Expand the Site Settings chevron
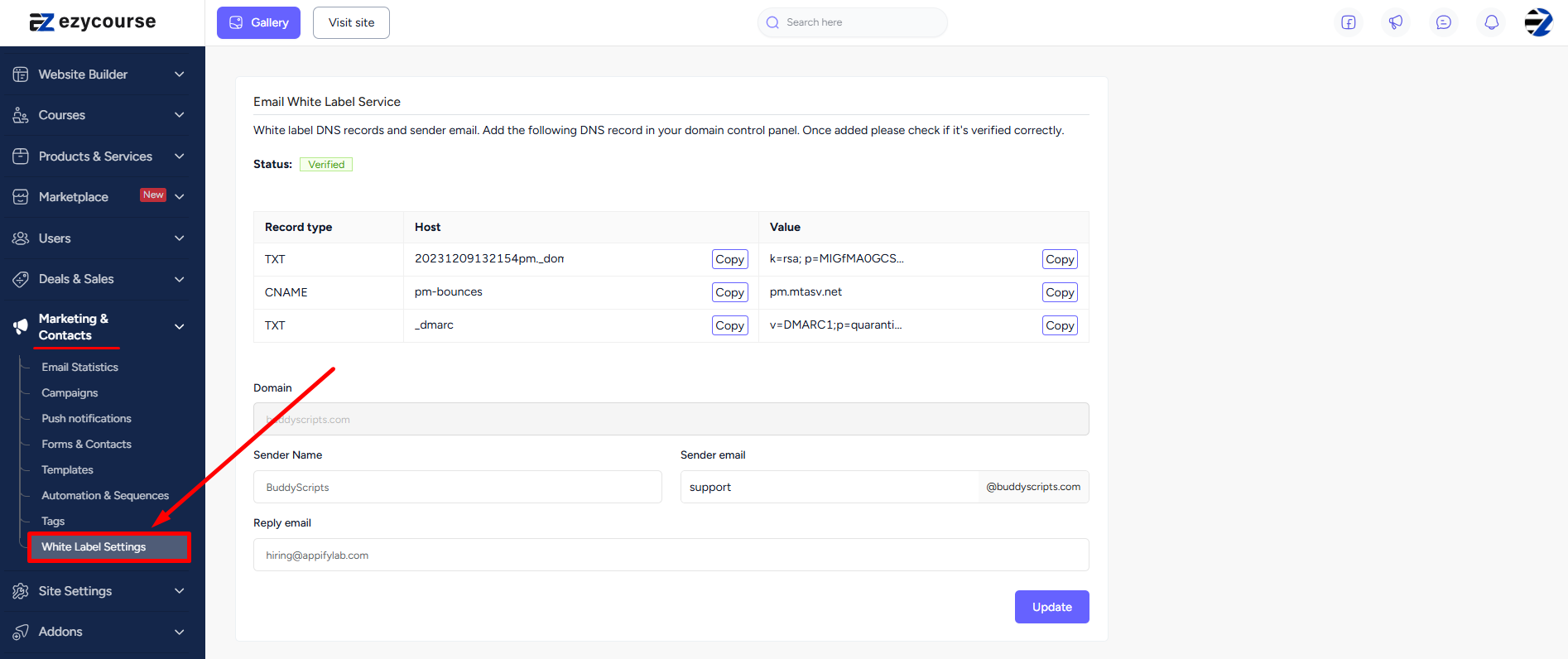 [179, 591]
